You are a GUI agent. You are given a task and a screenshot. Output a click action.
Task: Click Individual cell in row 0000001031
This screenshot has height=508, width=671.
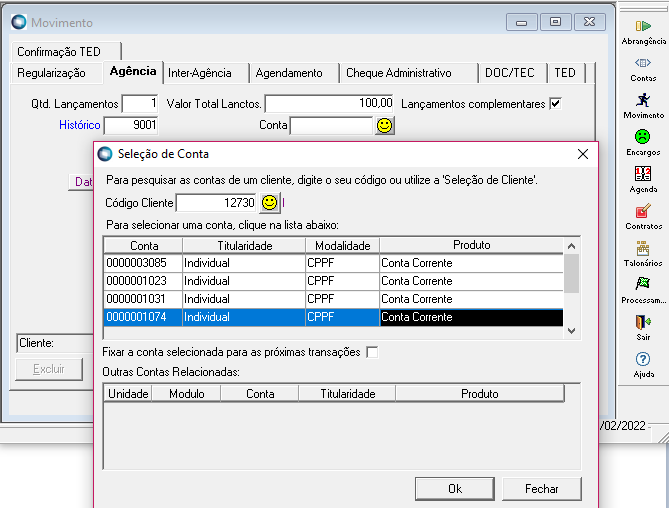[x=244, y=299]
